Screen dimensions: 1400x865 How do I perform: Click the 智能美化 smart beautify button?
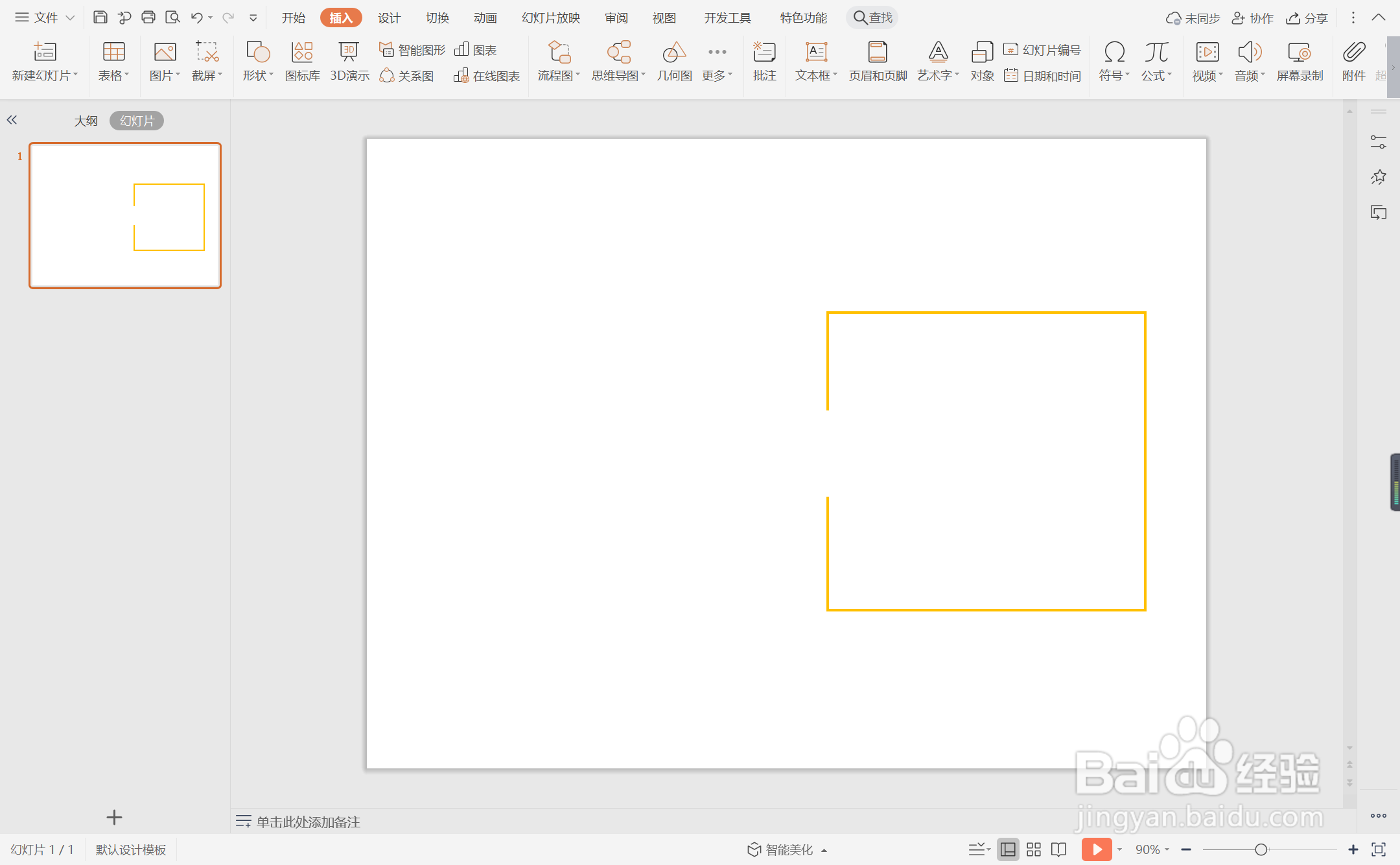pyautogui.click(x=788, y=849)
